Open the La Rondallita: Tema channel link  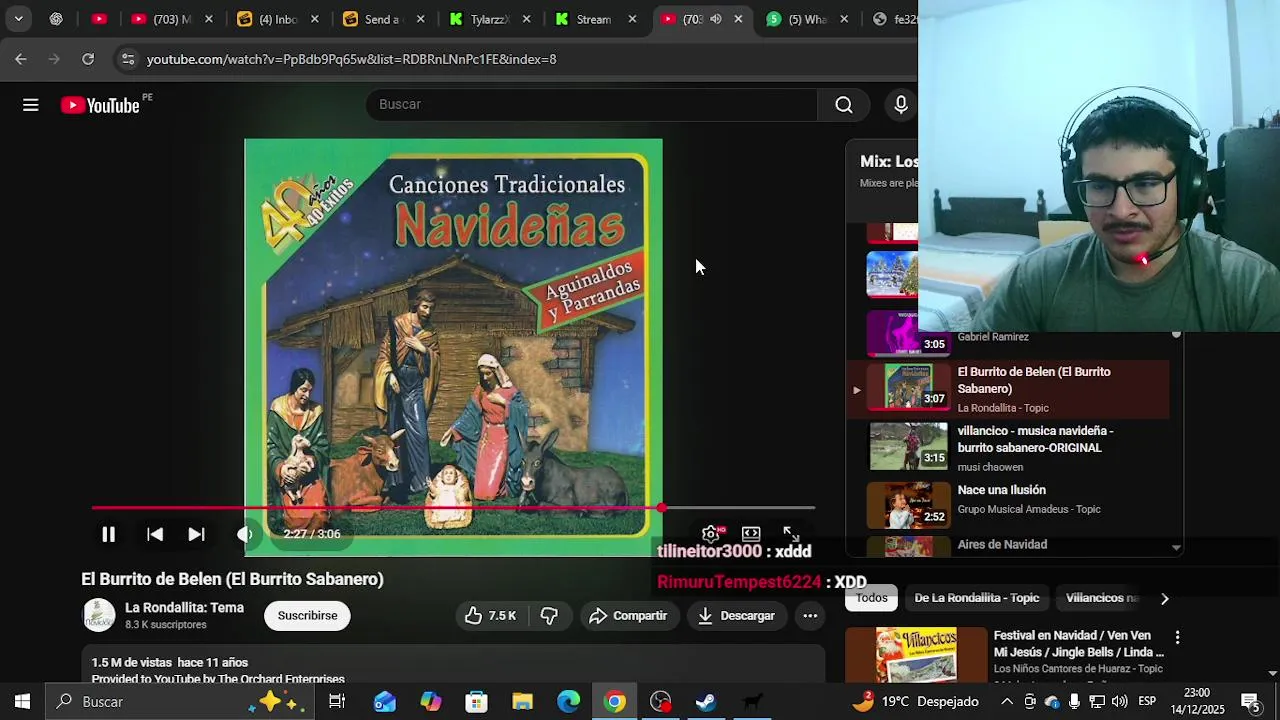tap(184, 608)
